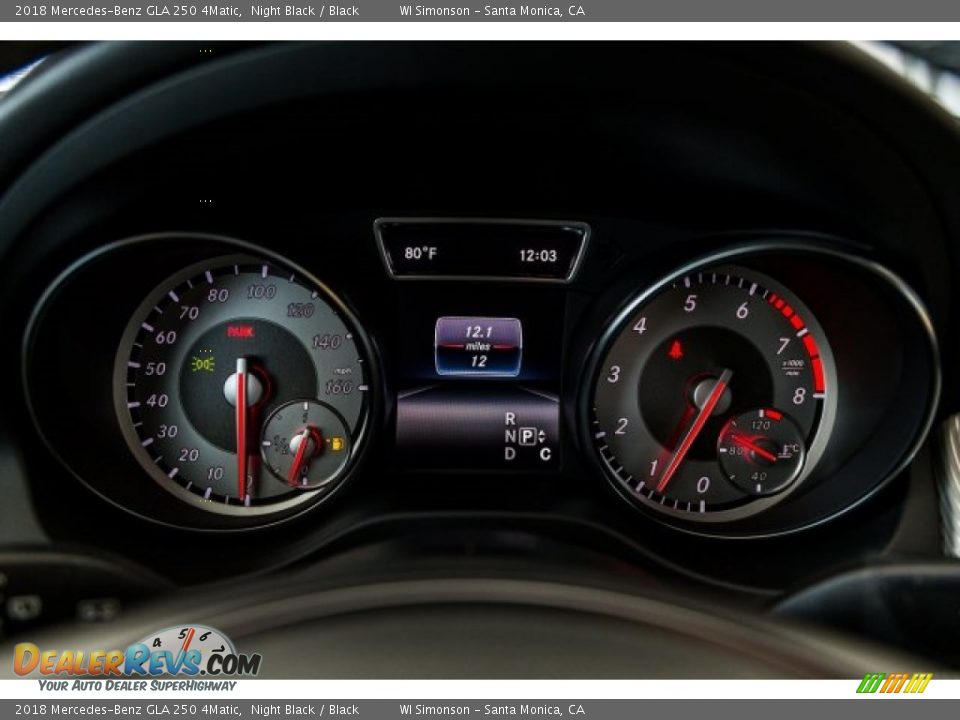The width and height of the screenshot is (960, 720).
Task: Select the R gear letter
Action: (510, 419)
